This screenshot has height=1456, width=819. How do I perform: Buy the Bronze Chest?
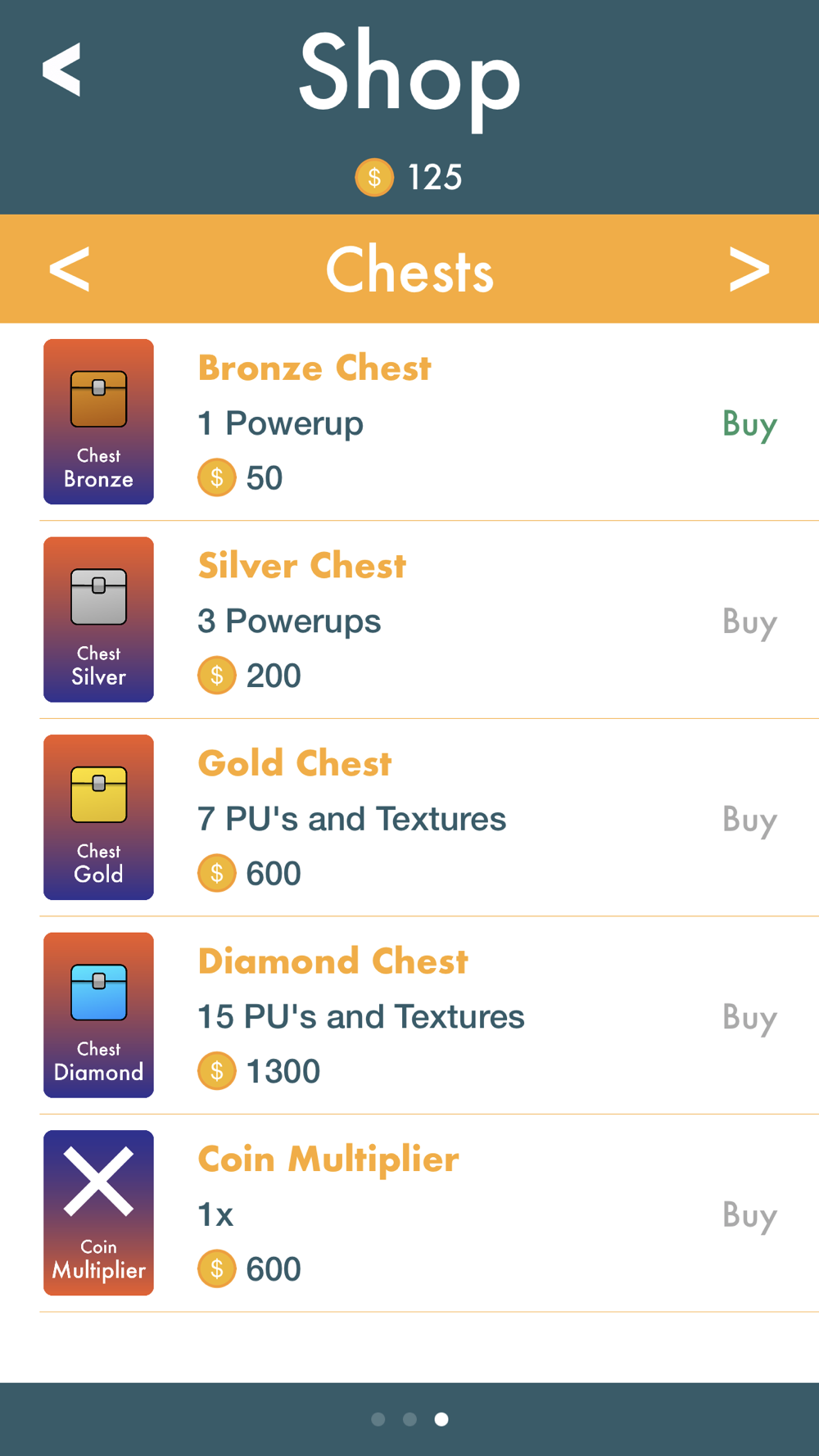[x=749, y=425]
